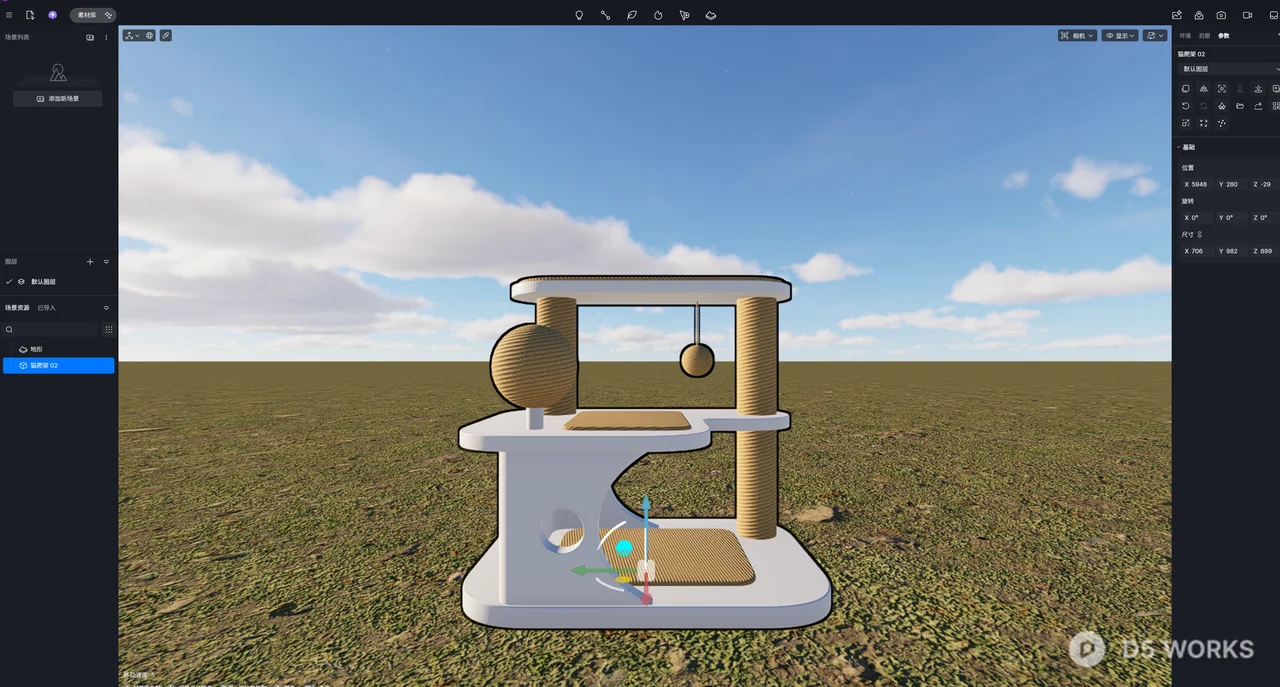
Task: Collapse the 场景资源 panel arrow
Action: click(x=107, y=308)
